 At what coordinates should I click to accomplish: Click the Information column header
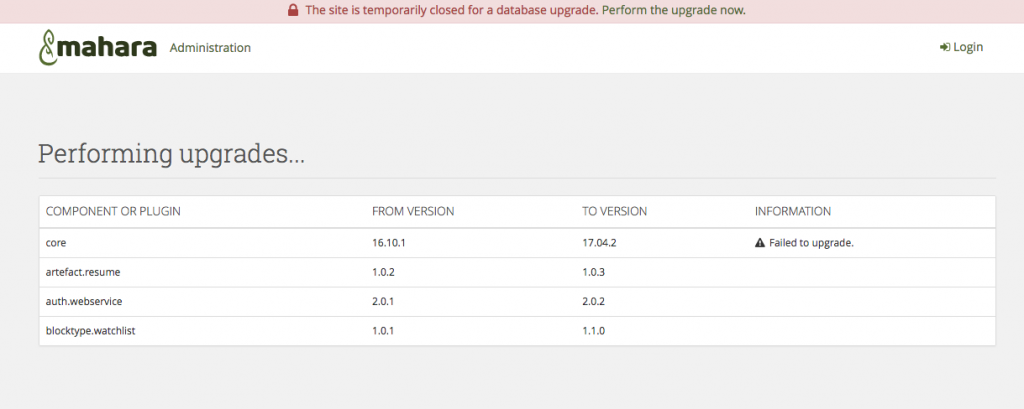(x=793, y=212)
